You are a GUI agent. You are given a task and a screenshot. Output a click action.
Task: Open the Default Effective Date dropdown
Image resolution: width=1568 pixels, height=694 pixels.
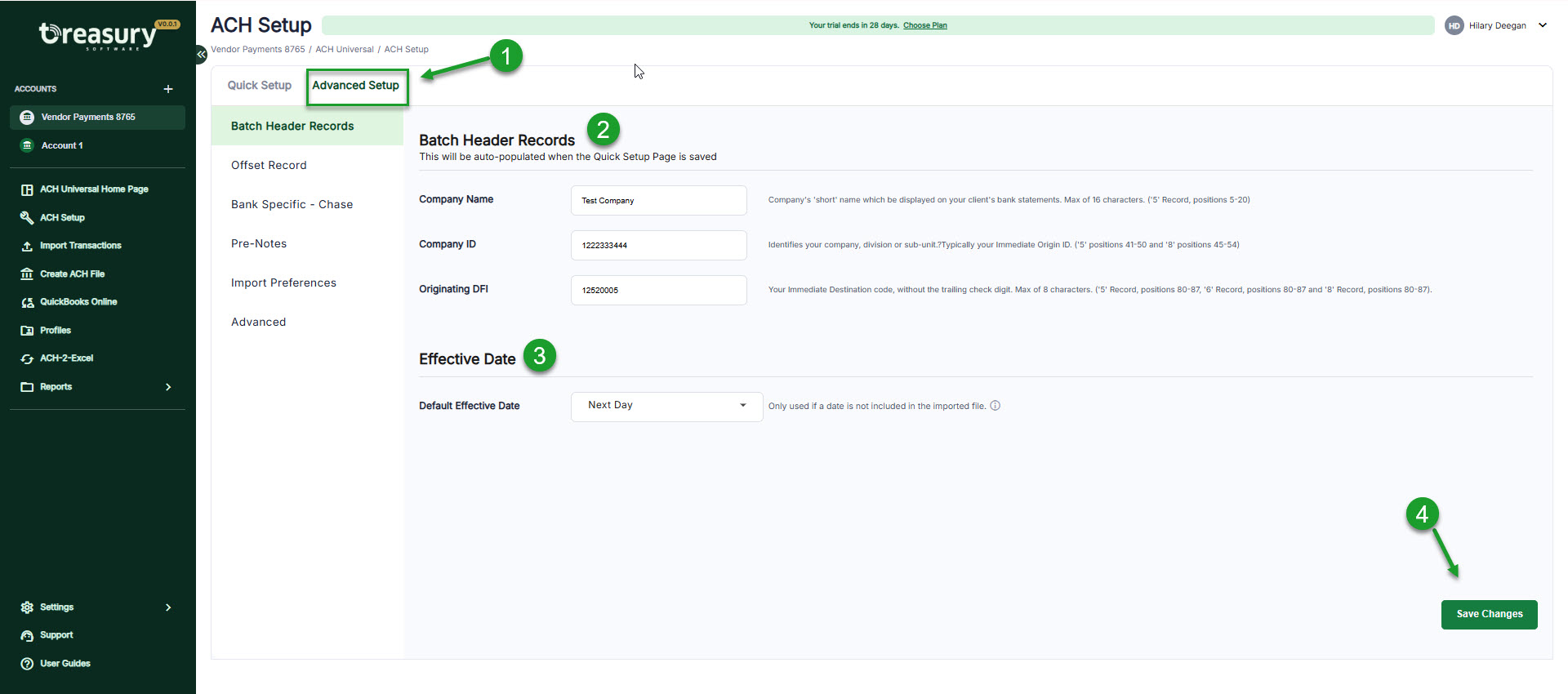(x=666, y=406)
